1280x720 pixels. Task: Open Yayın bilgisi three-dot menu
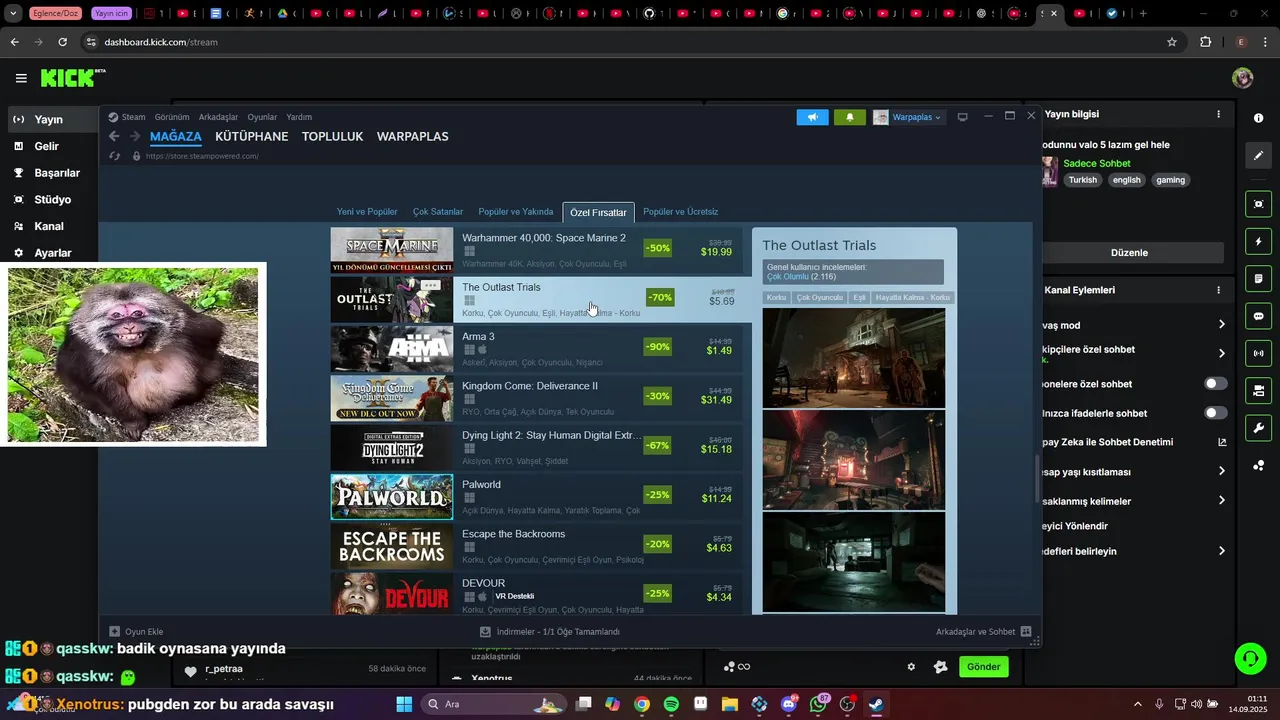click(x=1218, y=114)
